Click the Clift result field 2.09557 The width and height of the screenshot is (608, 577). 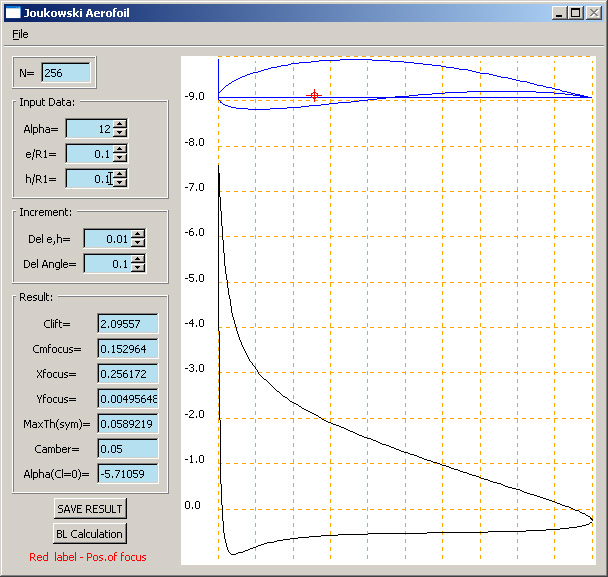click(128, 324)
